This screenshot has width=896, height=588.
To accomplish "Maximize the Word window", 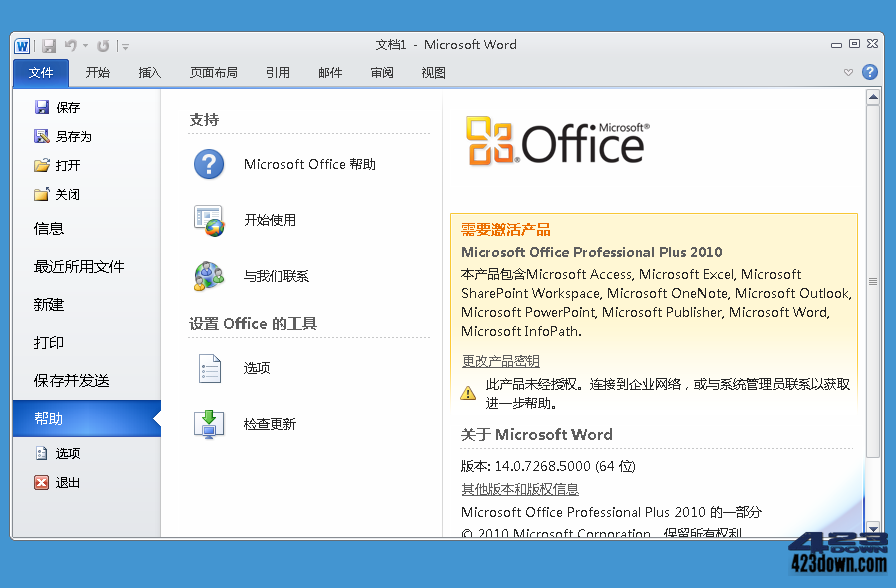I will coord(854,44).
